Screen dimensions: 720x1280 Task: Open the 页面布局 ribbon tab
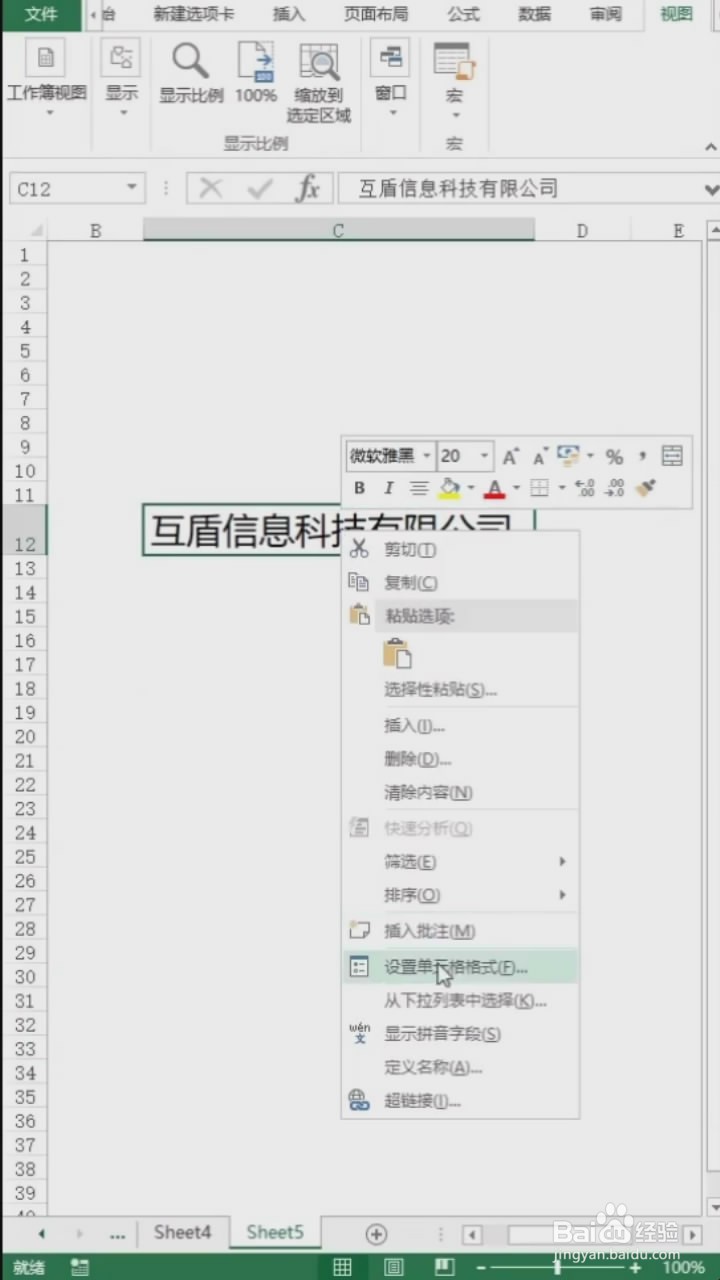(376, 14)
